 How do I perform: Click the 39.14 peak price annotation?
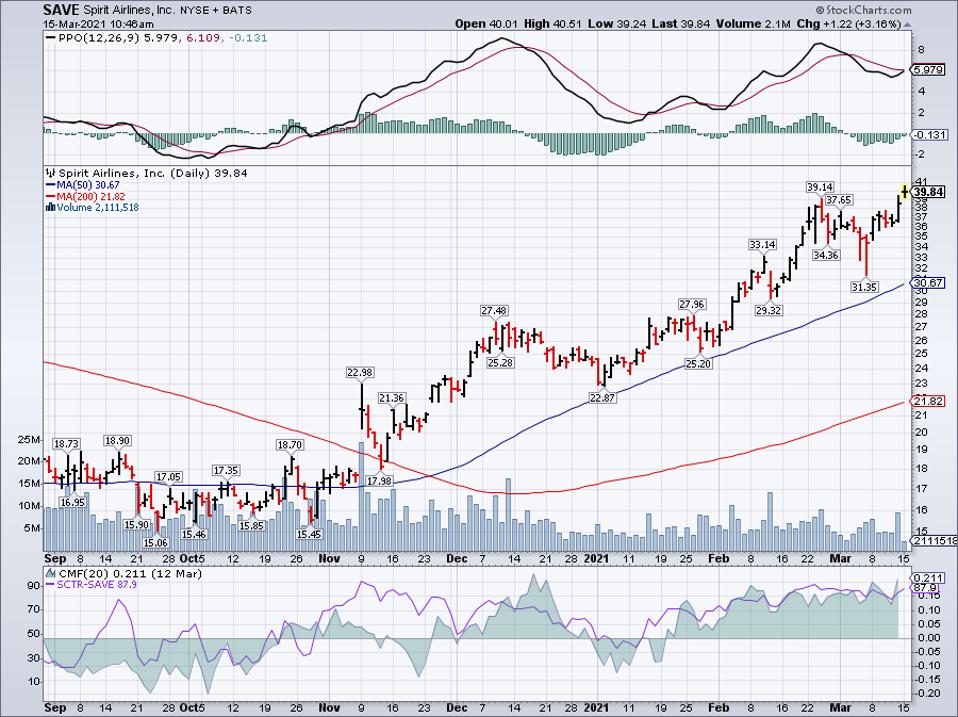820,187
